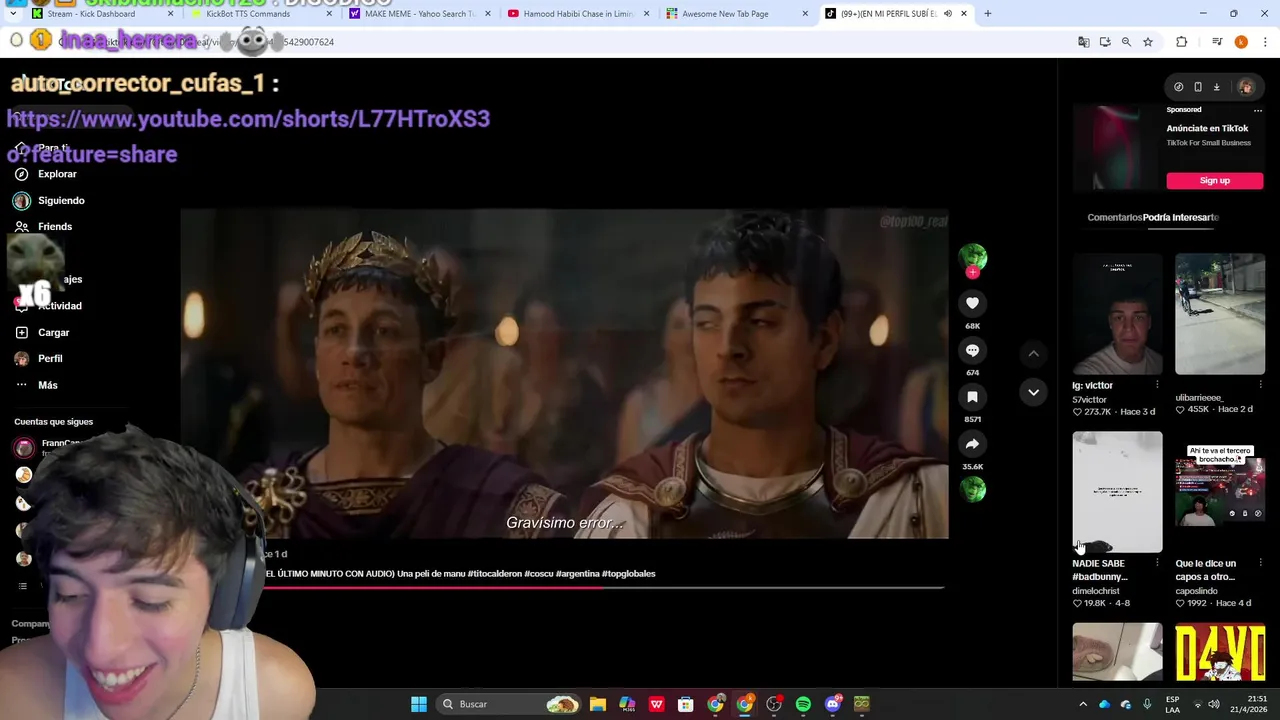1280x720 pixels.
Task: Open the TikTok coins icon in top pill
Action: coord(1178,87)
